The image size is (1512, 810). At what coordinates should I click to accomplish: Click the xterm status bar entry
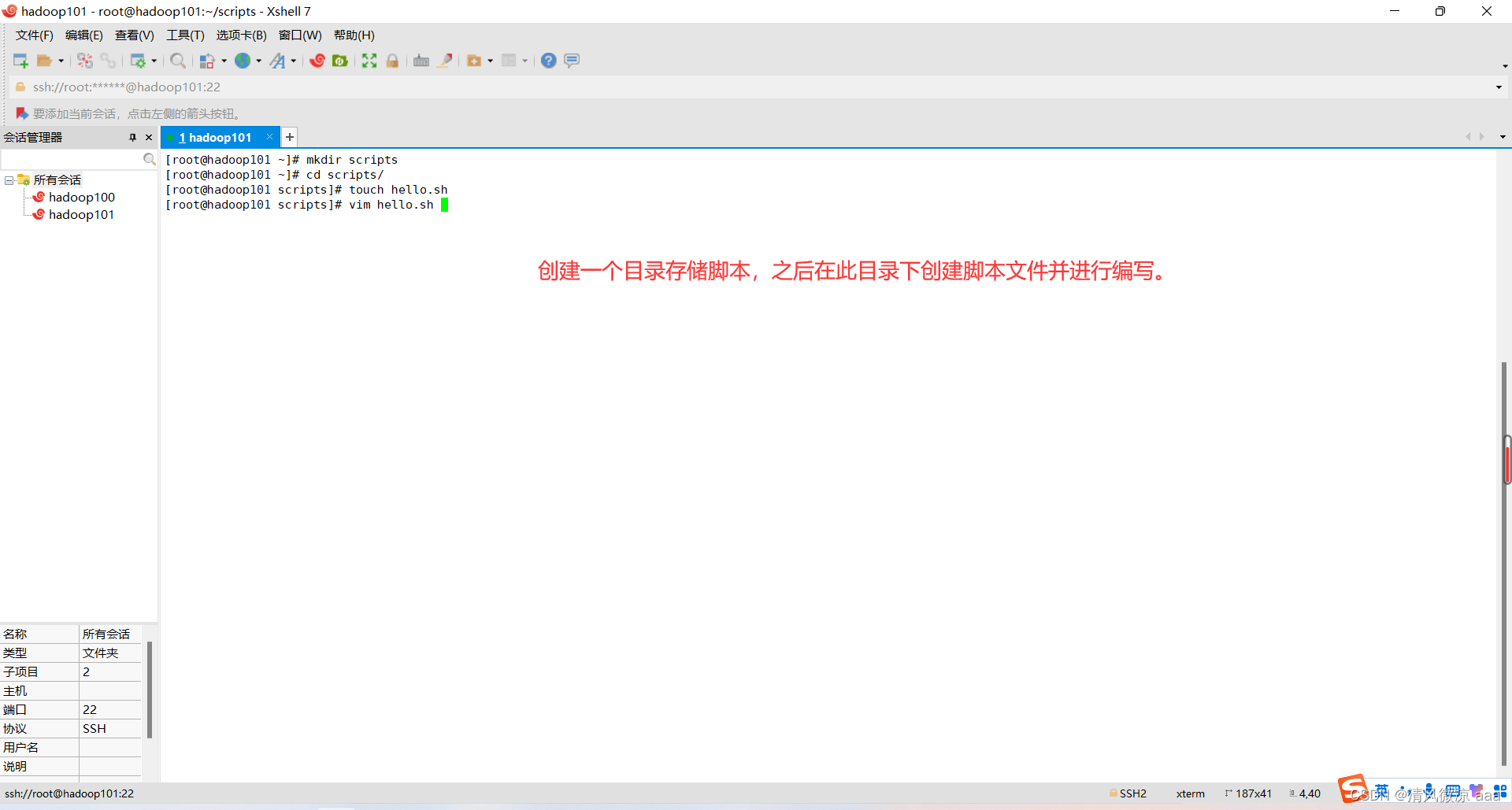click(x=1191, y=793)
